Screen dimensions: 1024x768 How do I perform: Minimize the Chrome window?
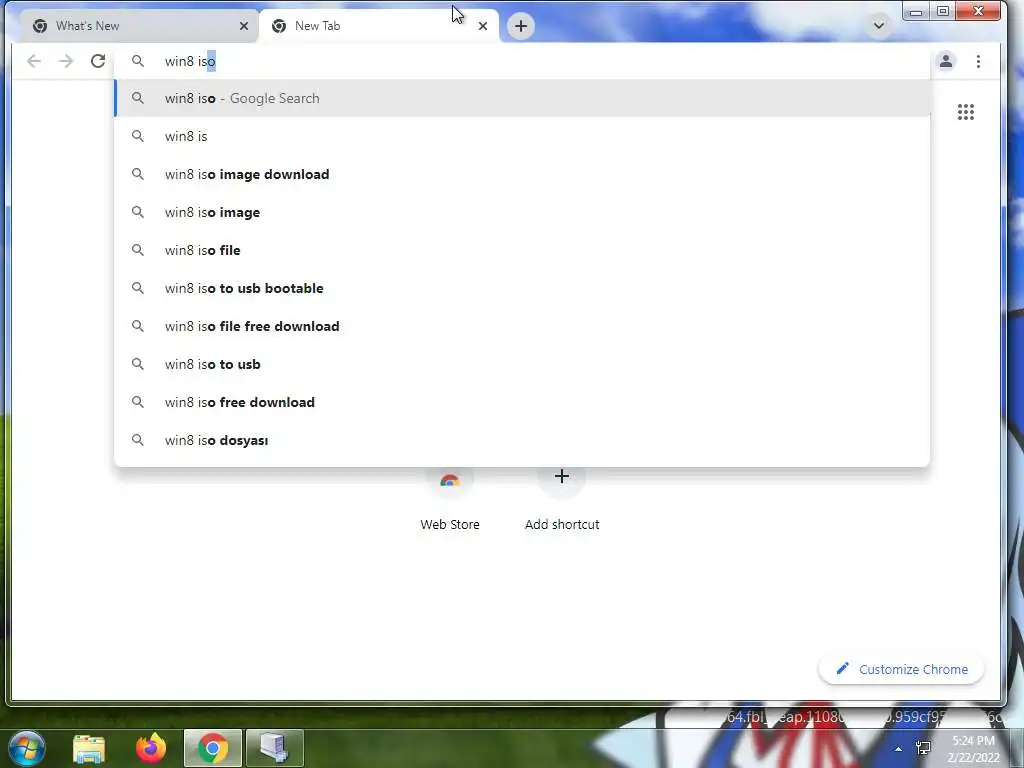click(x=916, y=11)
